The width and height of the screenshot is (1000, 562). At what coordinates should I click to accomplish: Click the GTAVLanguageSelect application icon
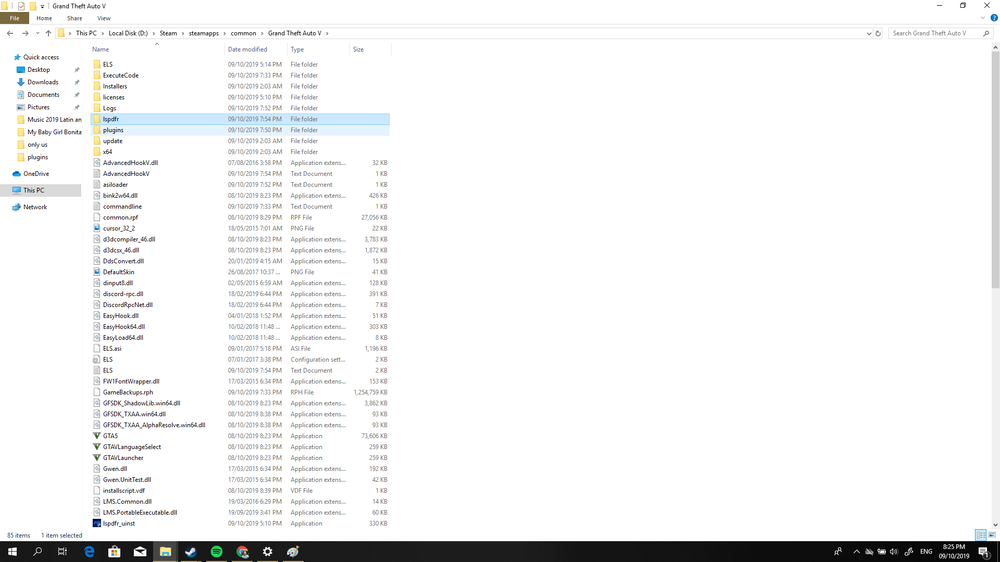97,447
